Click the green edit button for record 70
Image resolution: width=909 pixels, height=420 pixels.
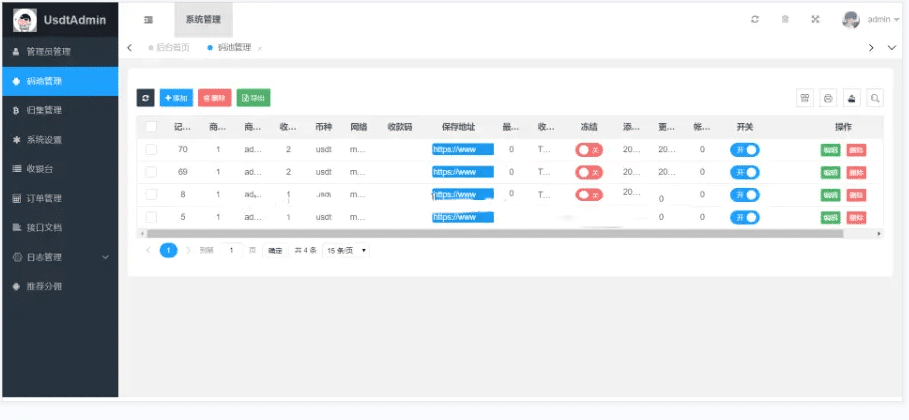click(830, 150)
